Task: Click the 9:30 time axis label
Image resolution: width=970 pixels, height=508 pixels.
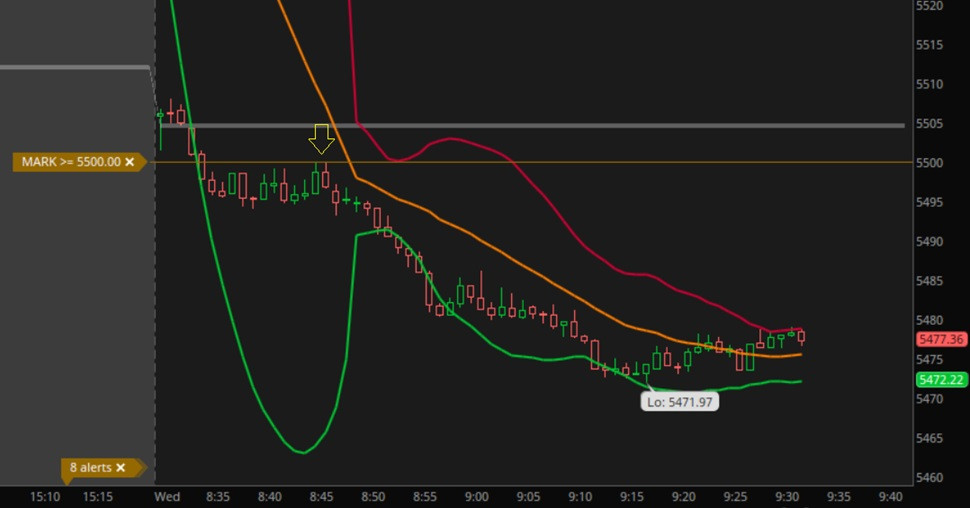Action: coord(787,497)
